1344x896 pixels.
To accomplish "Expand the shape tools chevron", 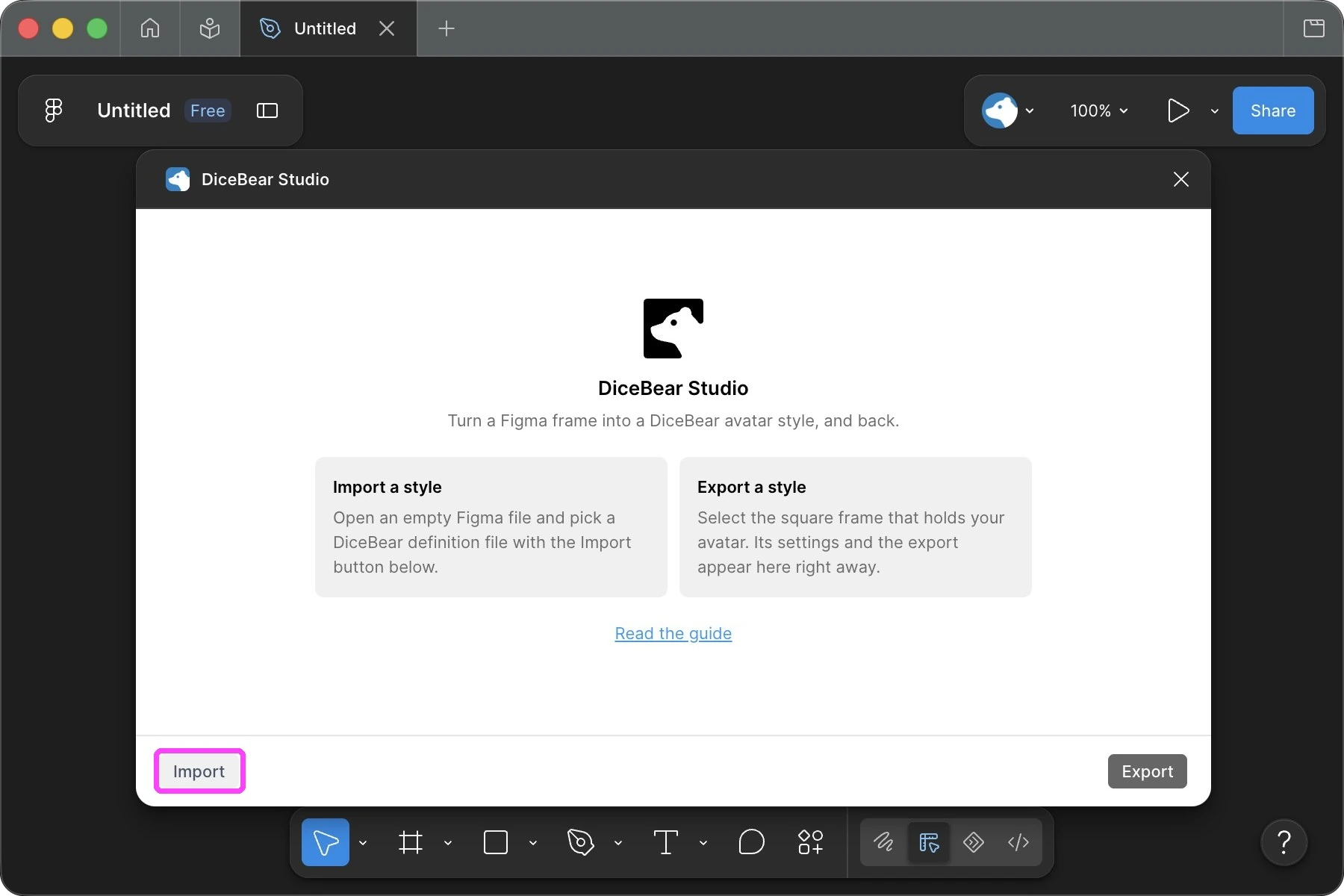I will [533, 843].
